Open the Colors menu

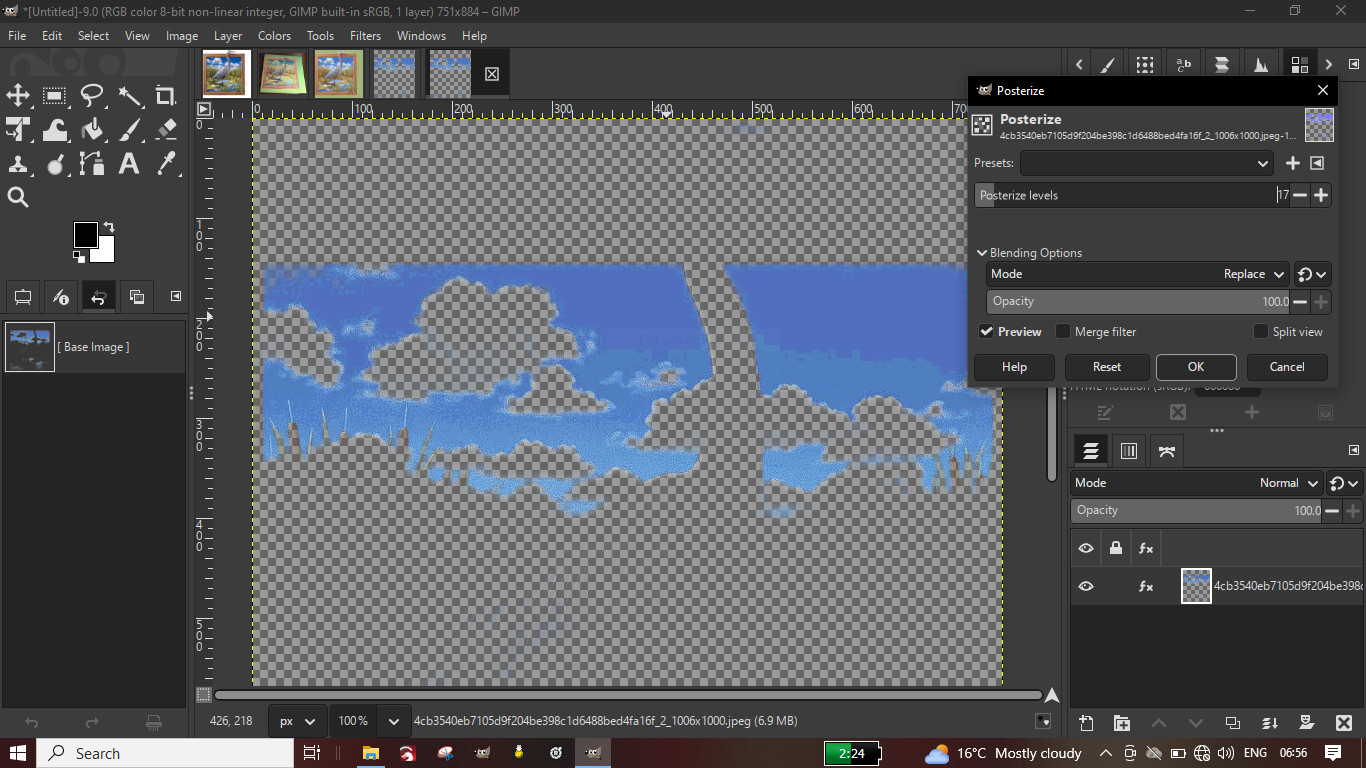(x=274, y=35)
